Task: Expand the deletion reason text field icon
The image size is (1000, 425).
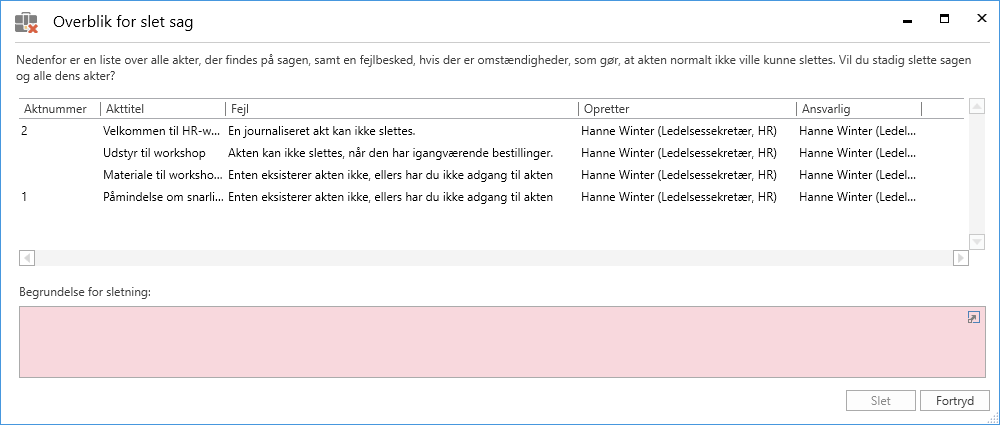Action: click(973, 318)
